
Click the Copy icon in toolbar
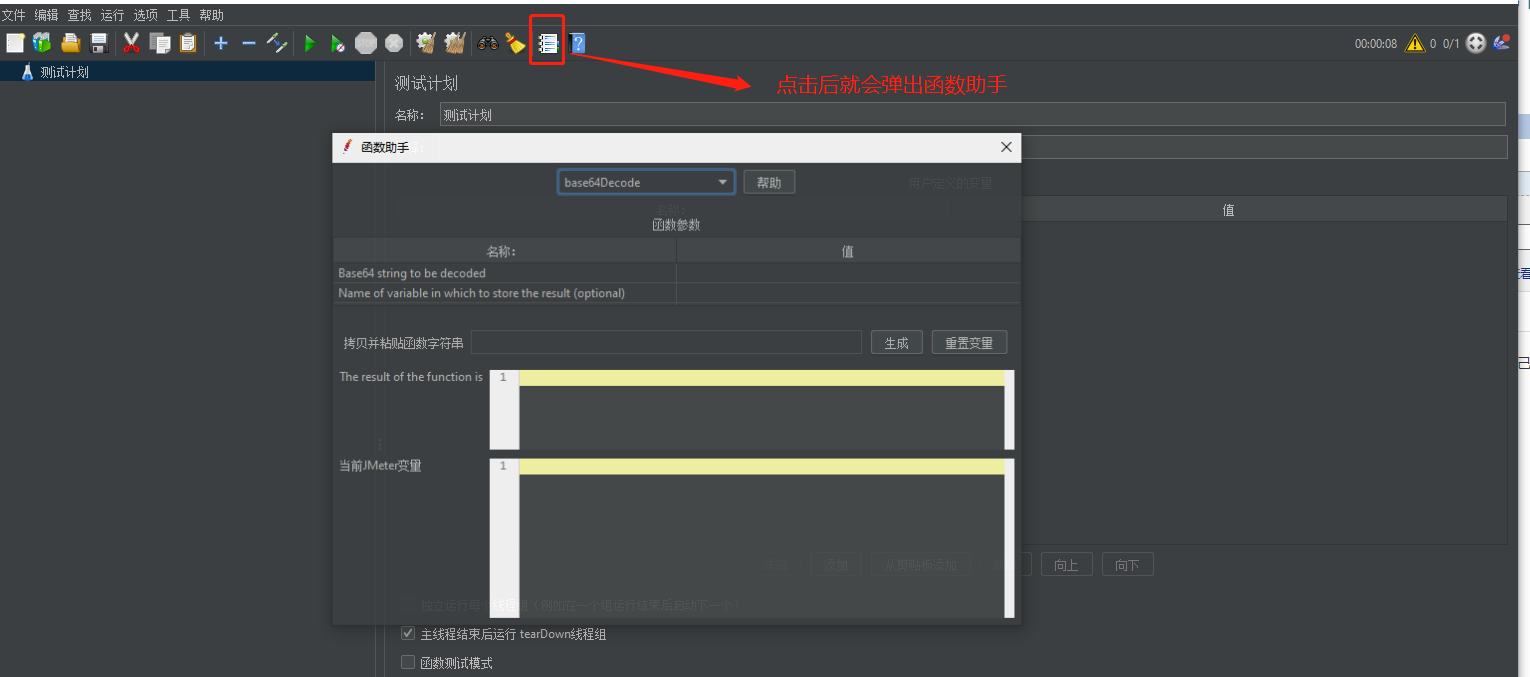[x=160, y=43]
